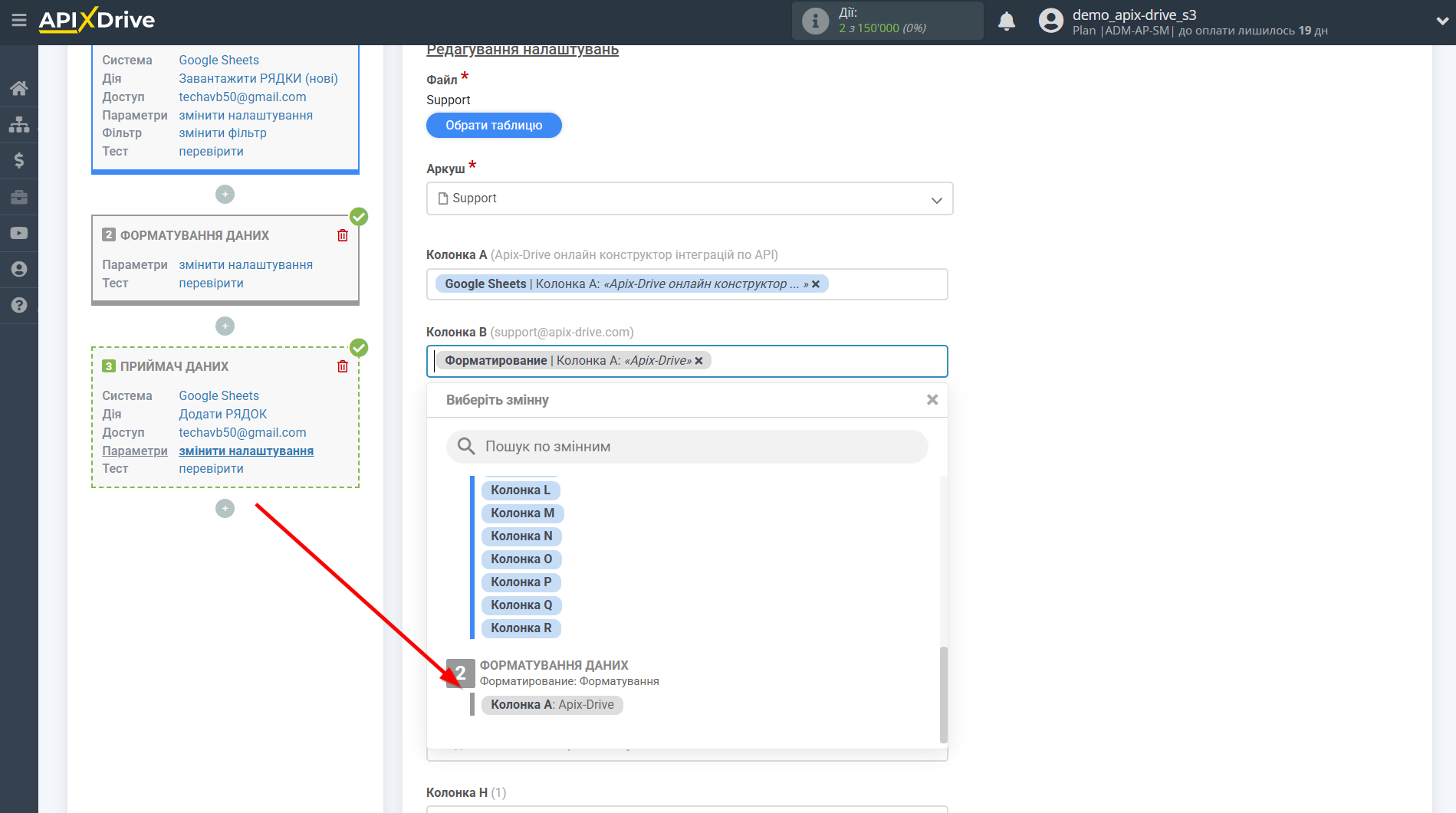The image size is (1456, 813).
Task: Open source змінити налаштування link
Action: click(245, 116)
